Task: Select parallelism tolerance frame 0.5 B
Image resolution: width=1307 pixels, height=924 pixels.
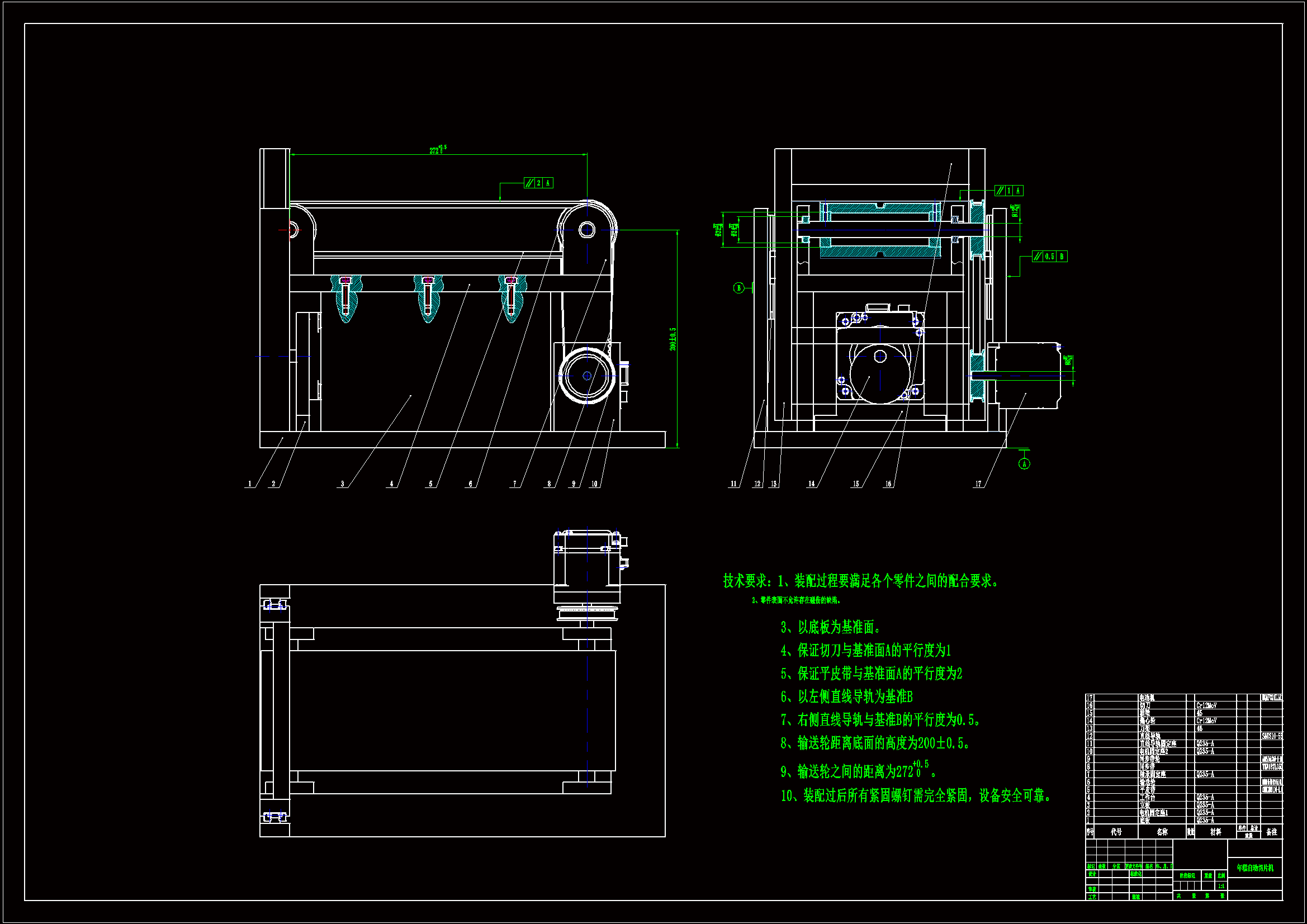Action: [1050, 257]
